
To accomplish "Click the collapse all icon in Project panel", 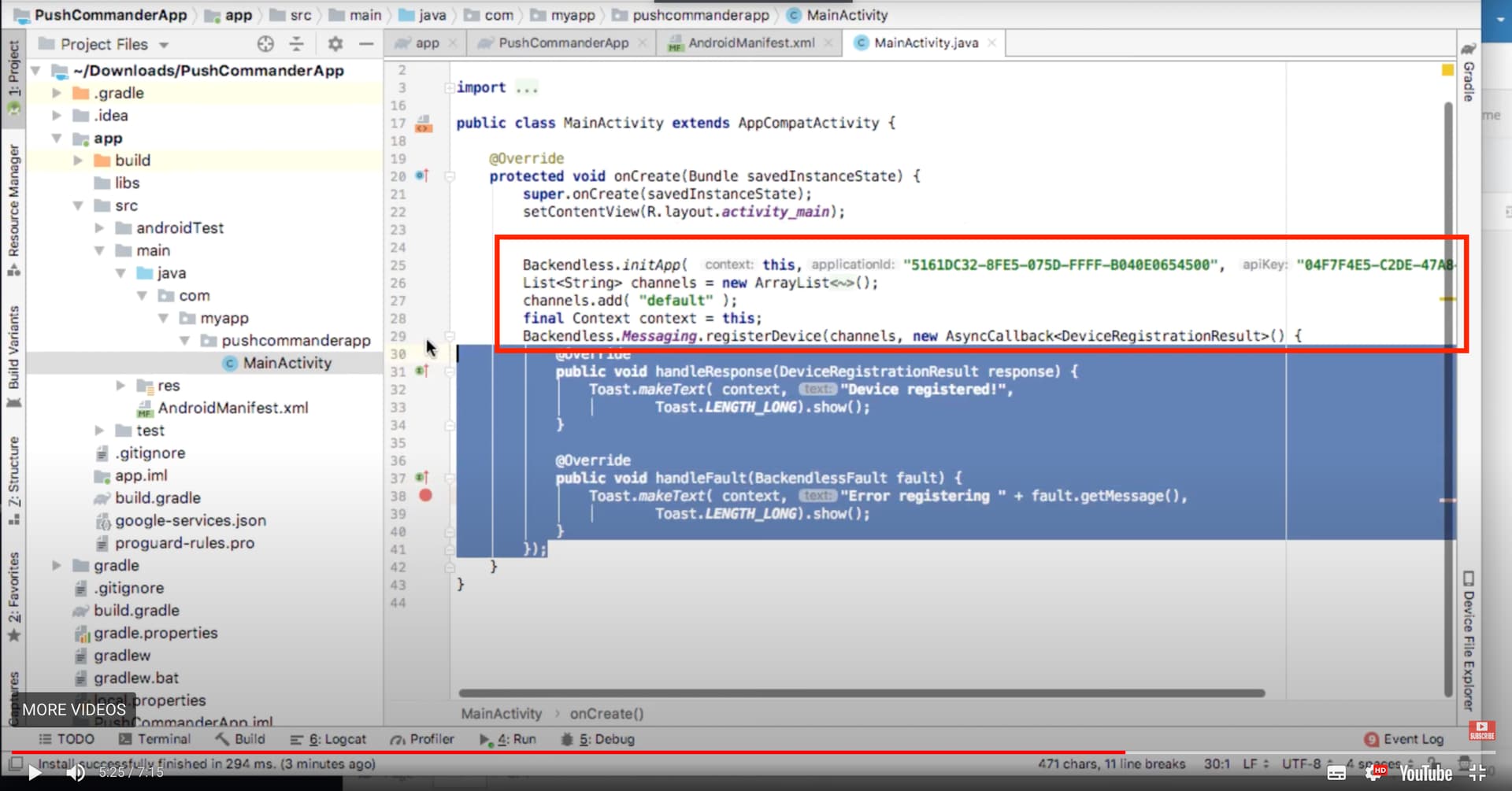I will [296, 44].
